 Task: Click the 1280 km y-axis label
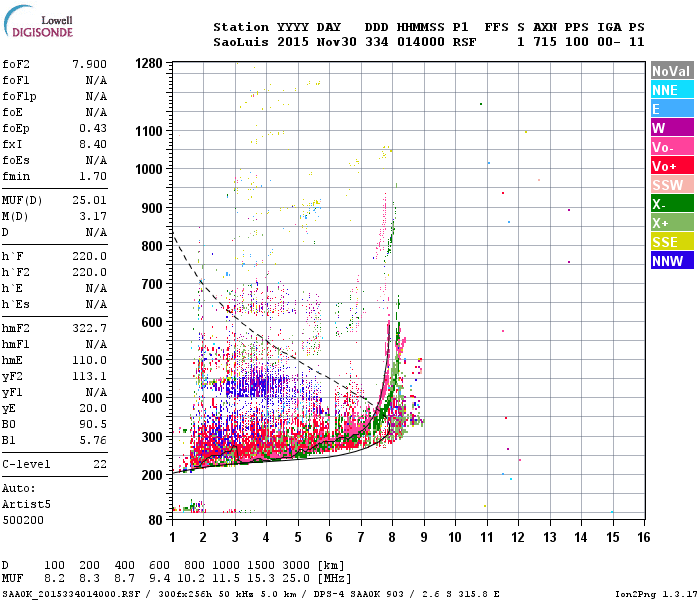149,63
